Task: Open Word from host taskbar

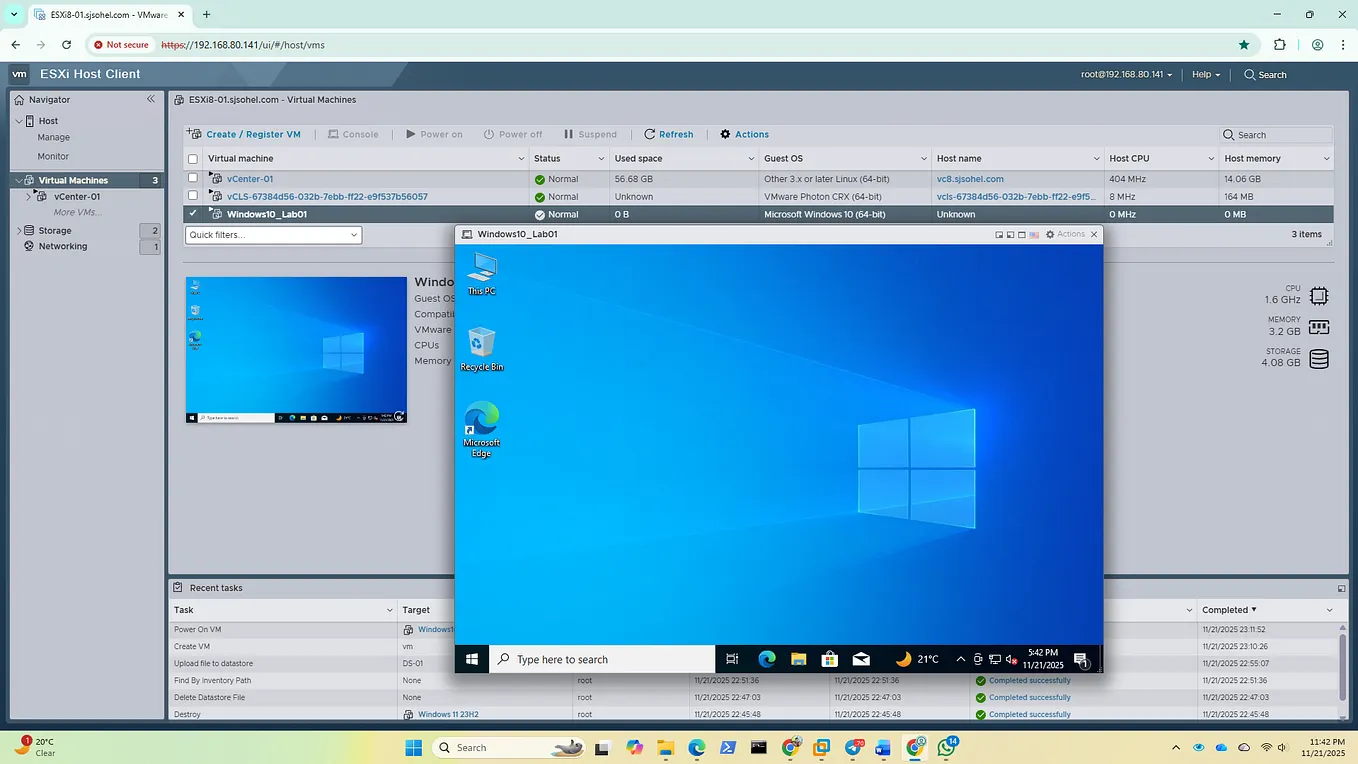Action: pyautogui.click(x=883, y=747)
